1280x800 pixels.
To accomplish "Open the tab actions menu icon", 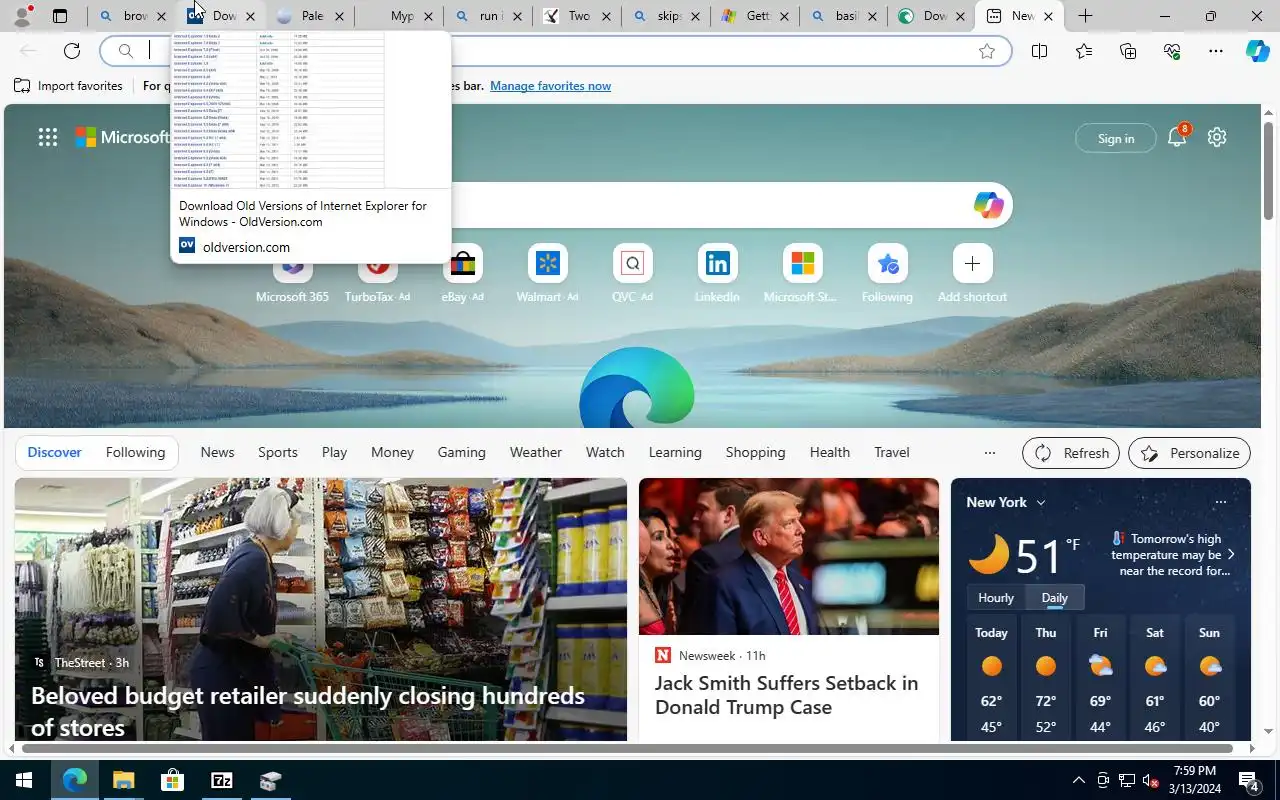I will click(60, 16).
